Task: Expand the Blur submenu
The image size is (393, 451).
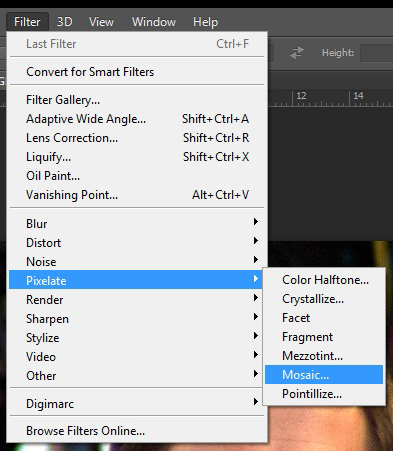Action: click(x=137, y=223)
